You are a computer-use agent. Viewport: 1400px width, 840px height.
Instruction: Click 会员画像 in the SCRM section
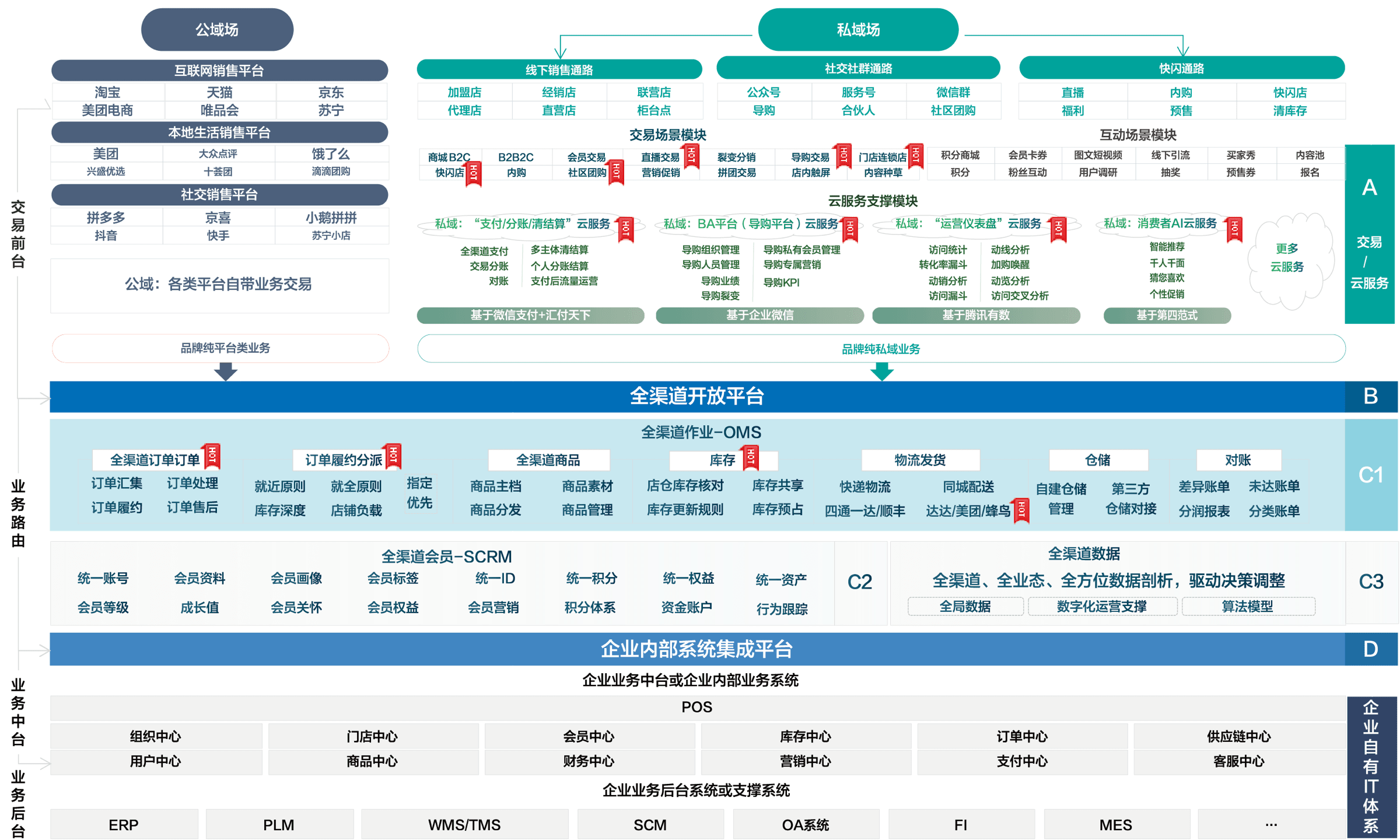[296, 578]
